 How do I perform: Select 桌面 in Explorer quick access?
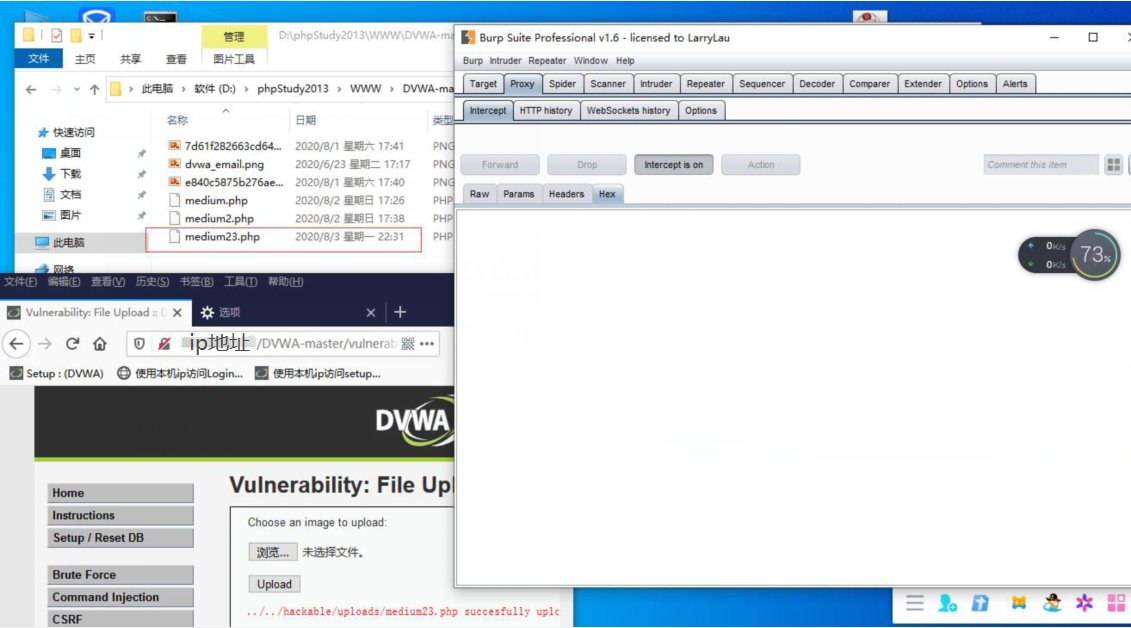pyautogui.click(x=70, y=153)
